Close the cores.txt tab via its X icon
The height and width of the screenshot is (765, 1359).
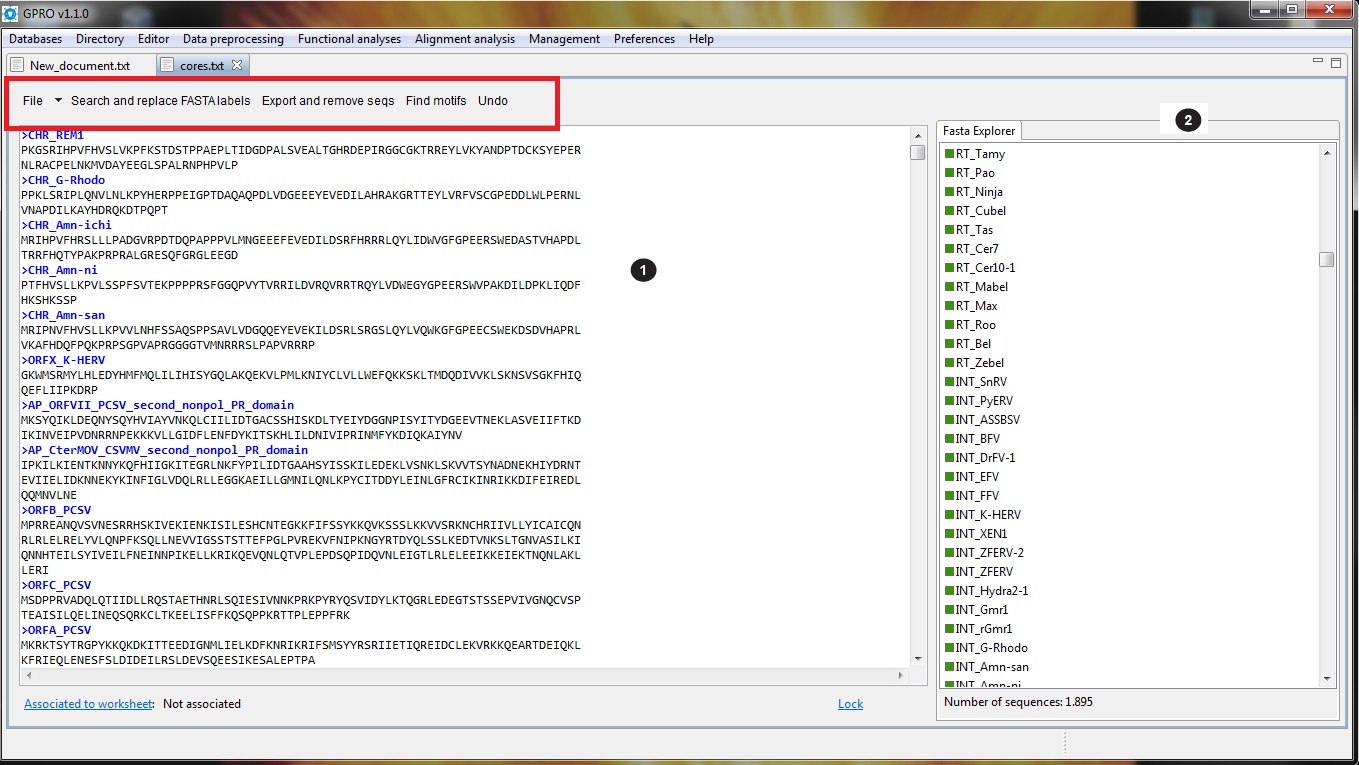pyautogui.click(x=237, y=65)
